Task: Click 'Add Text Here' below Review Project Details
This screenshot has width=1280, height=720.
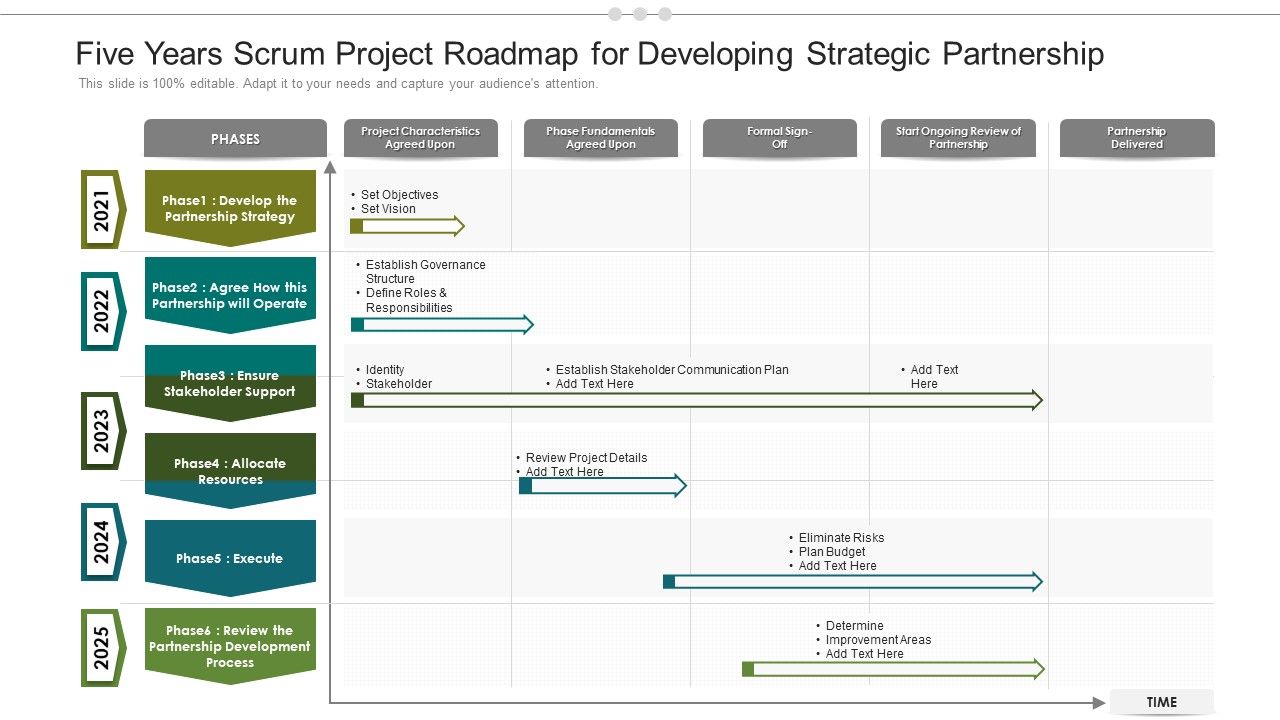Action: tap(564, 472)
